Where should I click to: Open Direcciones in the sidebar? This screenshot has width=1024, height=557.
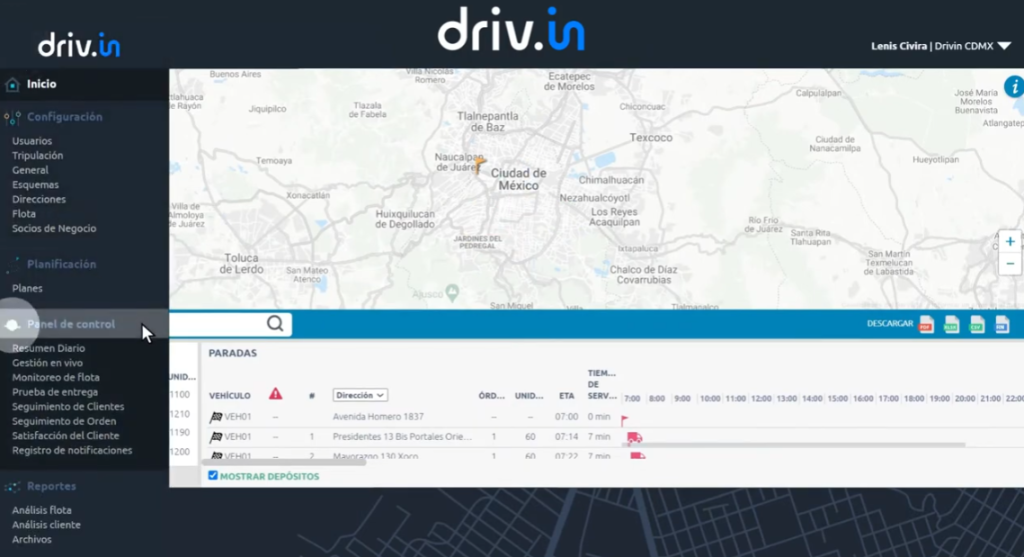[x=39, y=199]
